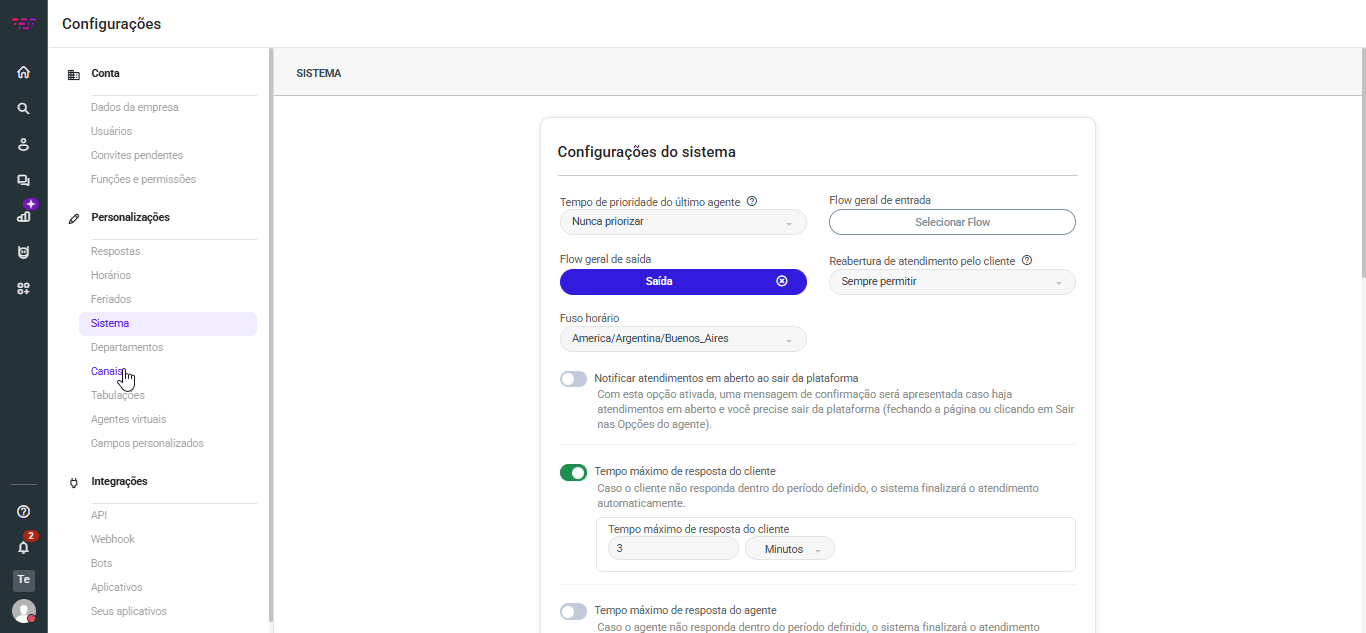Click the Integrações plug icon

[x=73, y=482]
